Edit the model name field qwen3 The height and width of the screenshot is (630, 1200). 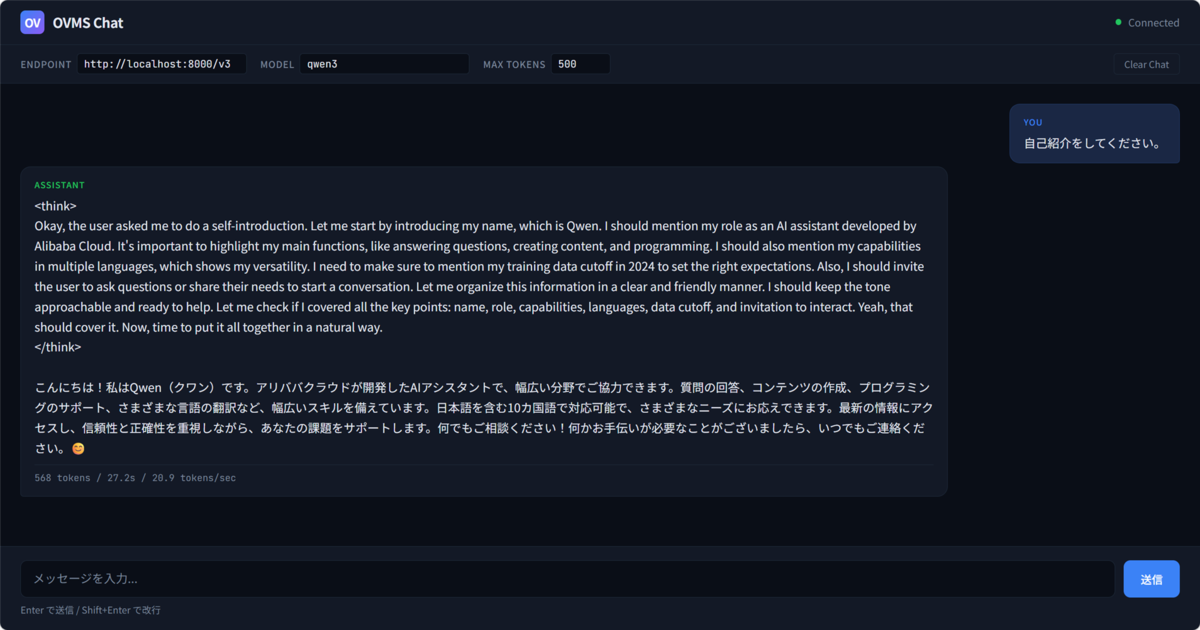point(385,64)
